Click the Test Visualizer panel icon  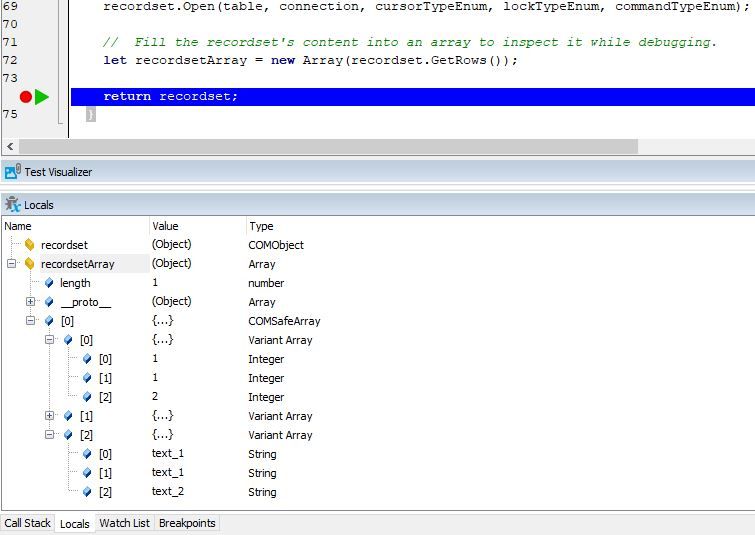tap(12, 172)
